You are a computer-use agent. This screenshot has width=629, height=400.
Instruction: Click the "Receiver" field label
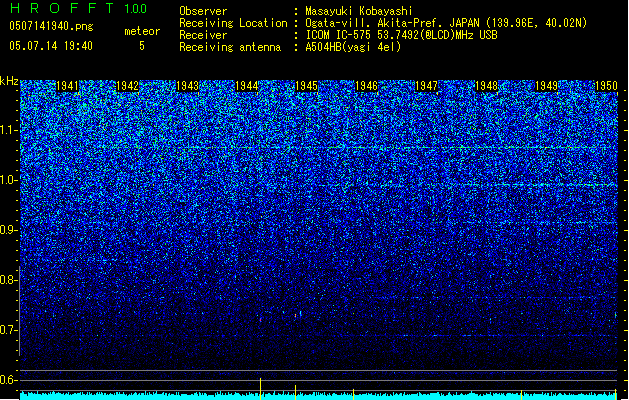pos(203,35)
